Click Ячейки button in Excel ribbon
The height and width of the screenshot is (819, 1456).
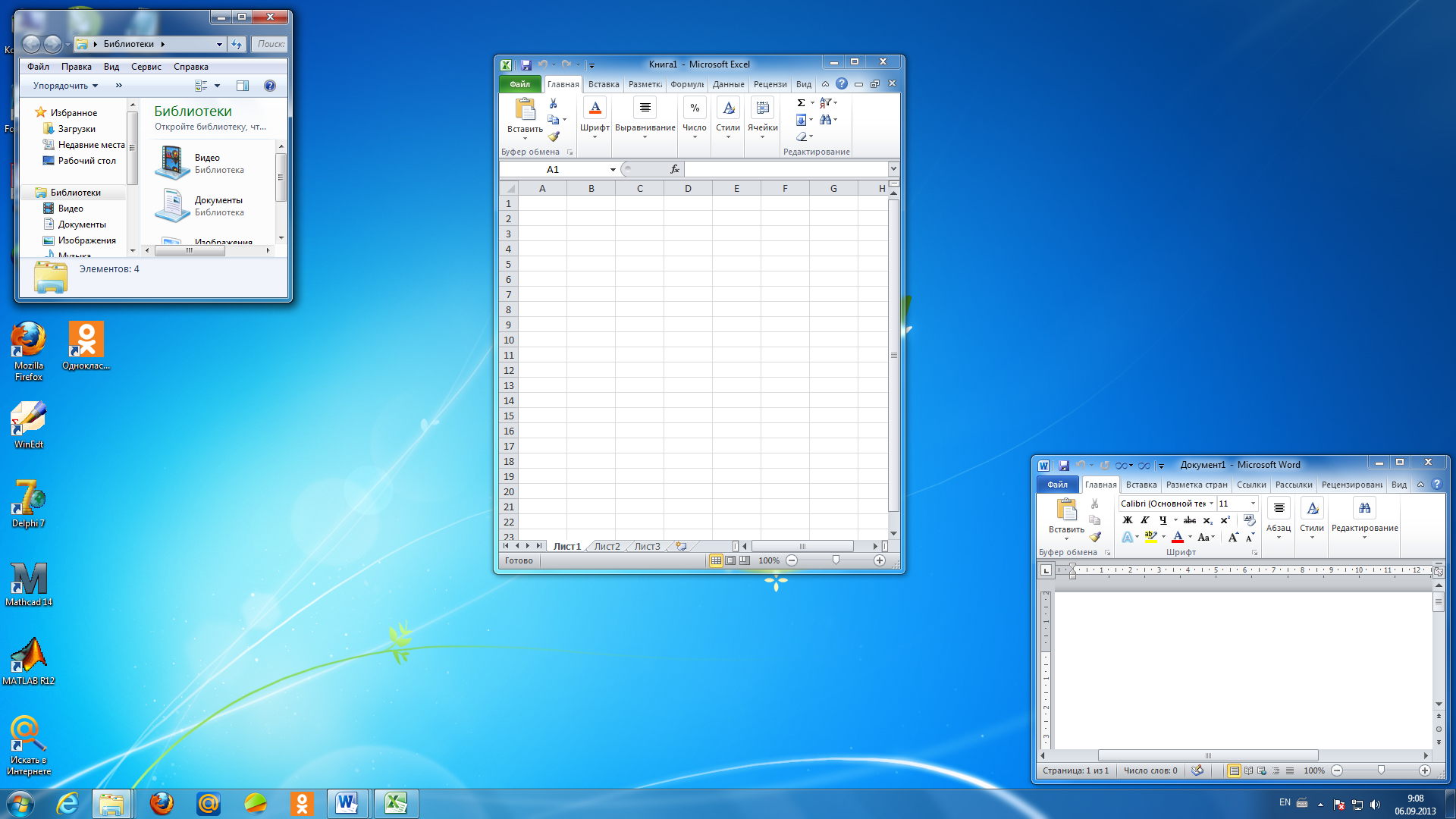[x=762, y=119]
